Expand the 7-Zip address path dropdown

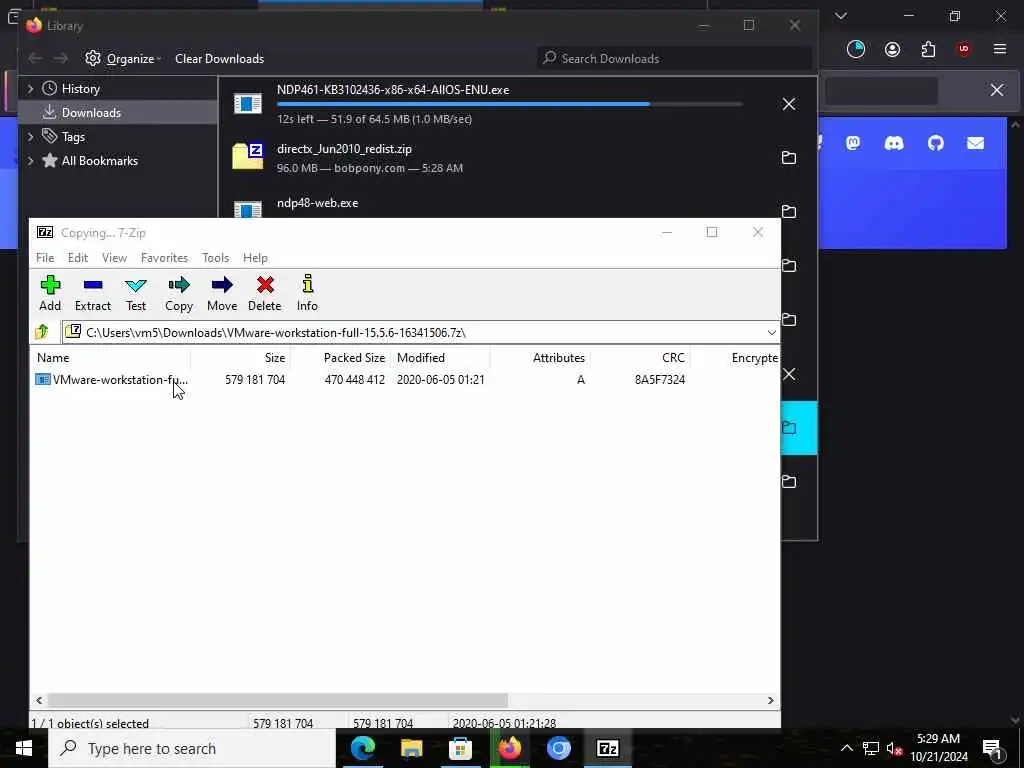tap(771, 332)
